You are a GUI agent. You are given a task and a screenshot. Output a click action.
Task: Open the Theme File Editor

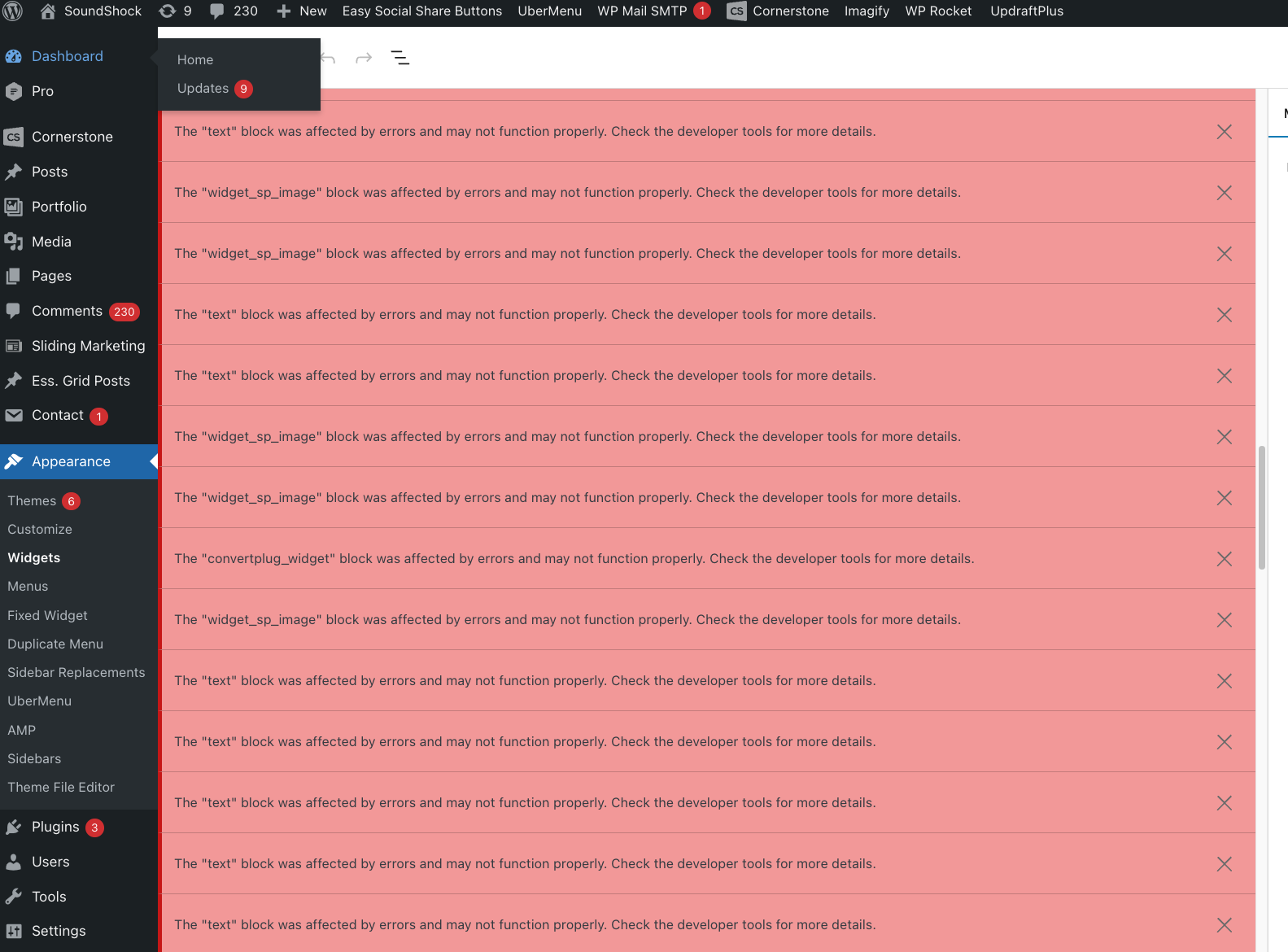(61, 788)
